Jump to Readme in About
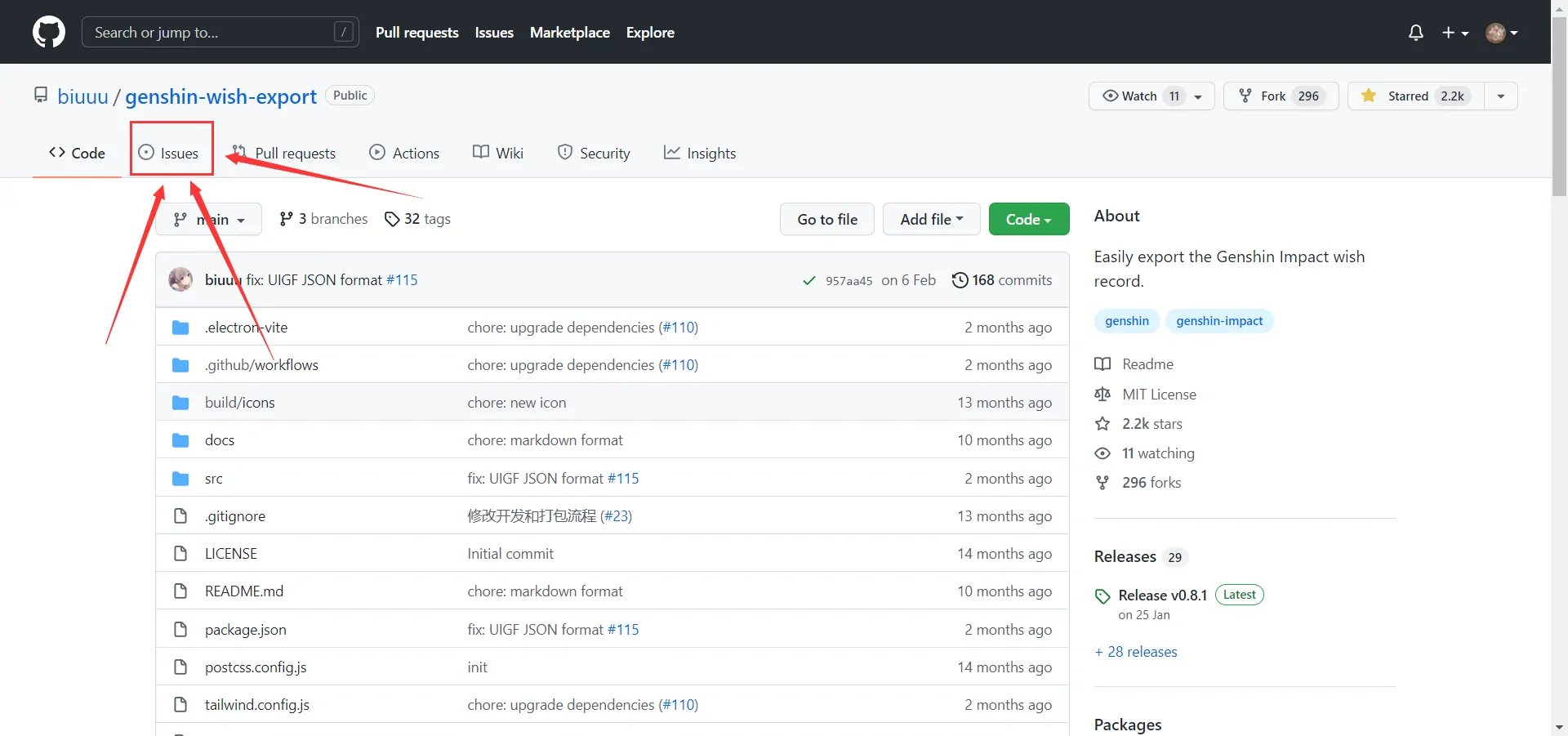The image size is (1568, 736). click(x=1134, y=364)
